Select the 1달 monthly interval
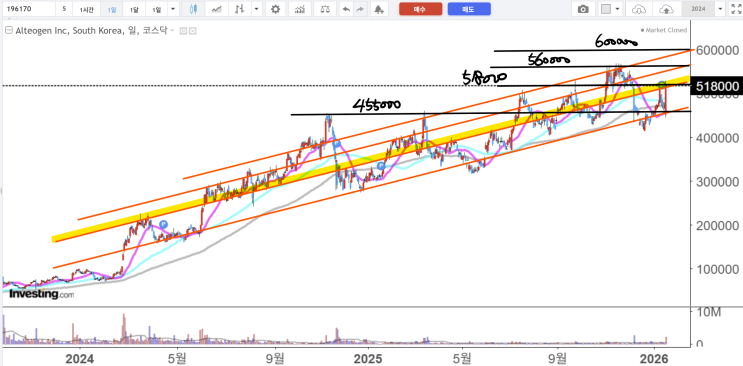 click(134, 9)
